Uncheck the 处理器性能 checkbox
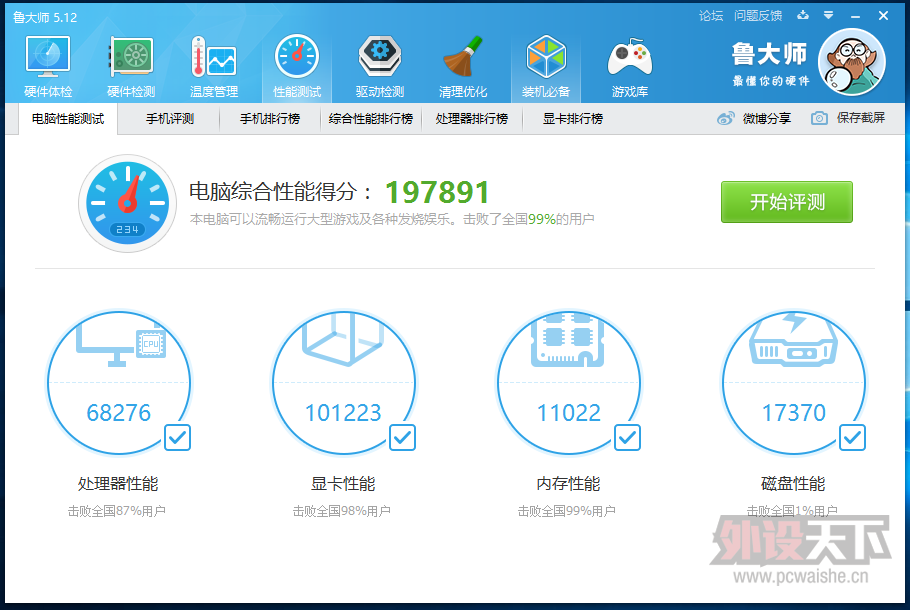 177,437
